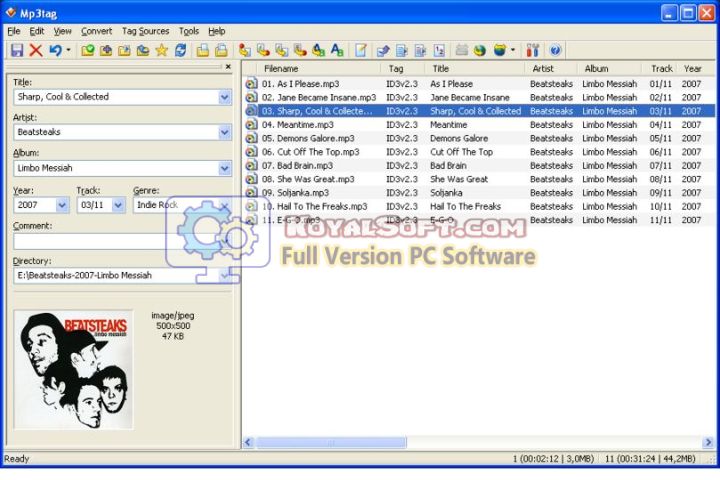720x480 pixels.
Task: Click the horizontal scrollbar thumb
Action: pyautogui.click(x=331, y=442)
